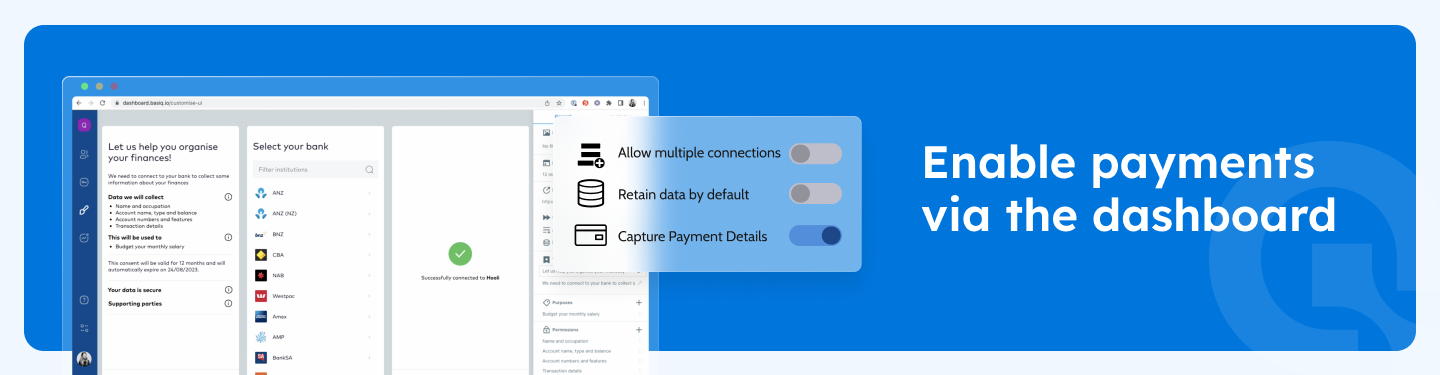This screenshot has width=1440, height=375.
Task: Click info icon beside Your data is secure
Action: click(228, 290)
